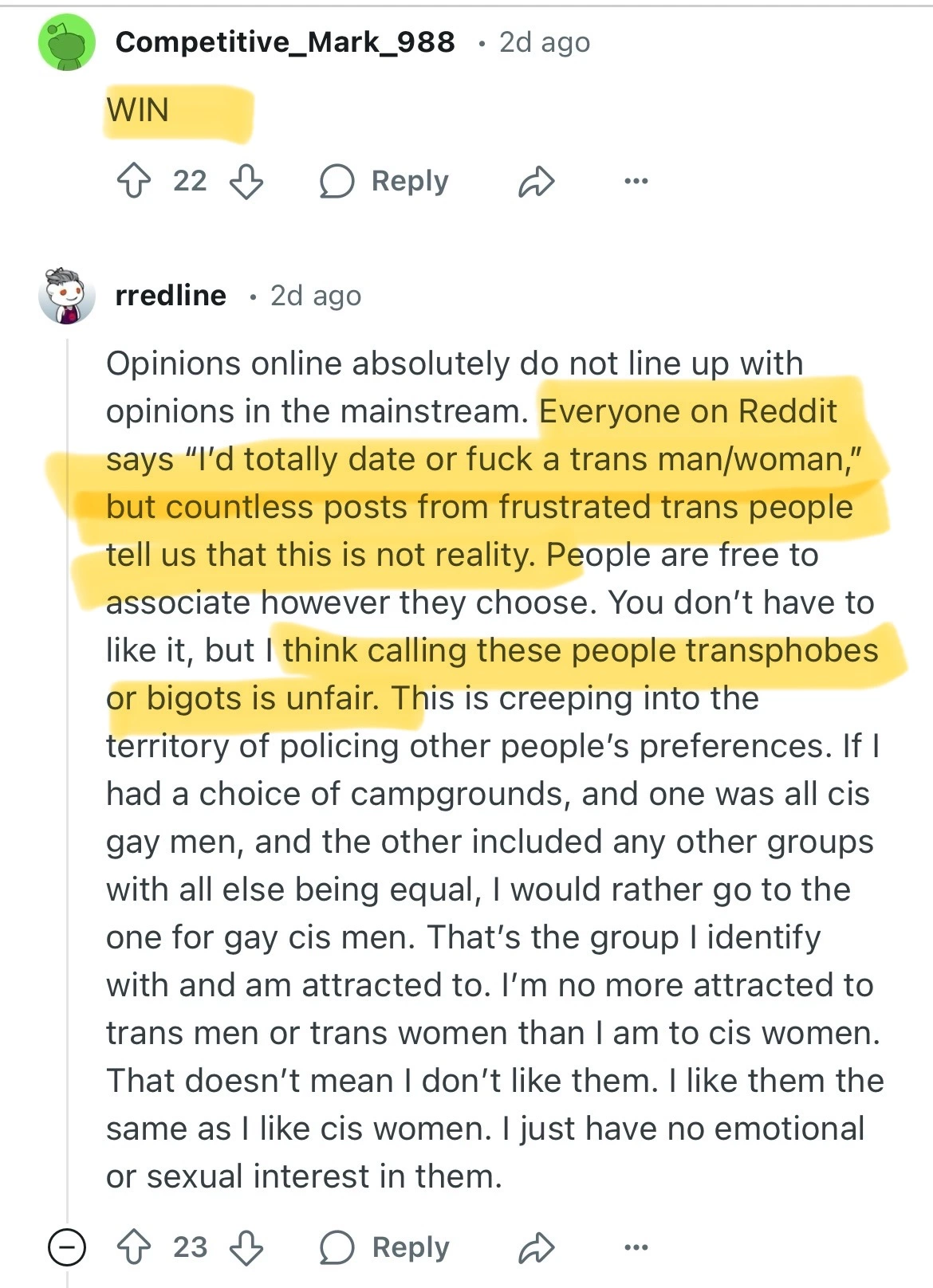
Task: Open rredline's avatar image
Action: point(67,296)
